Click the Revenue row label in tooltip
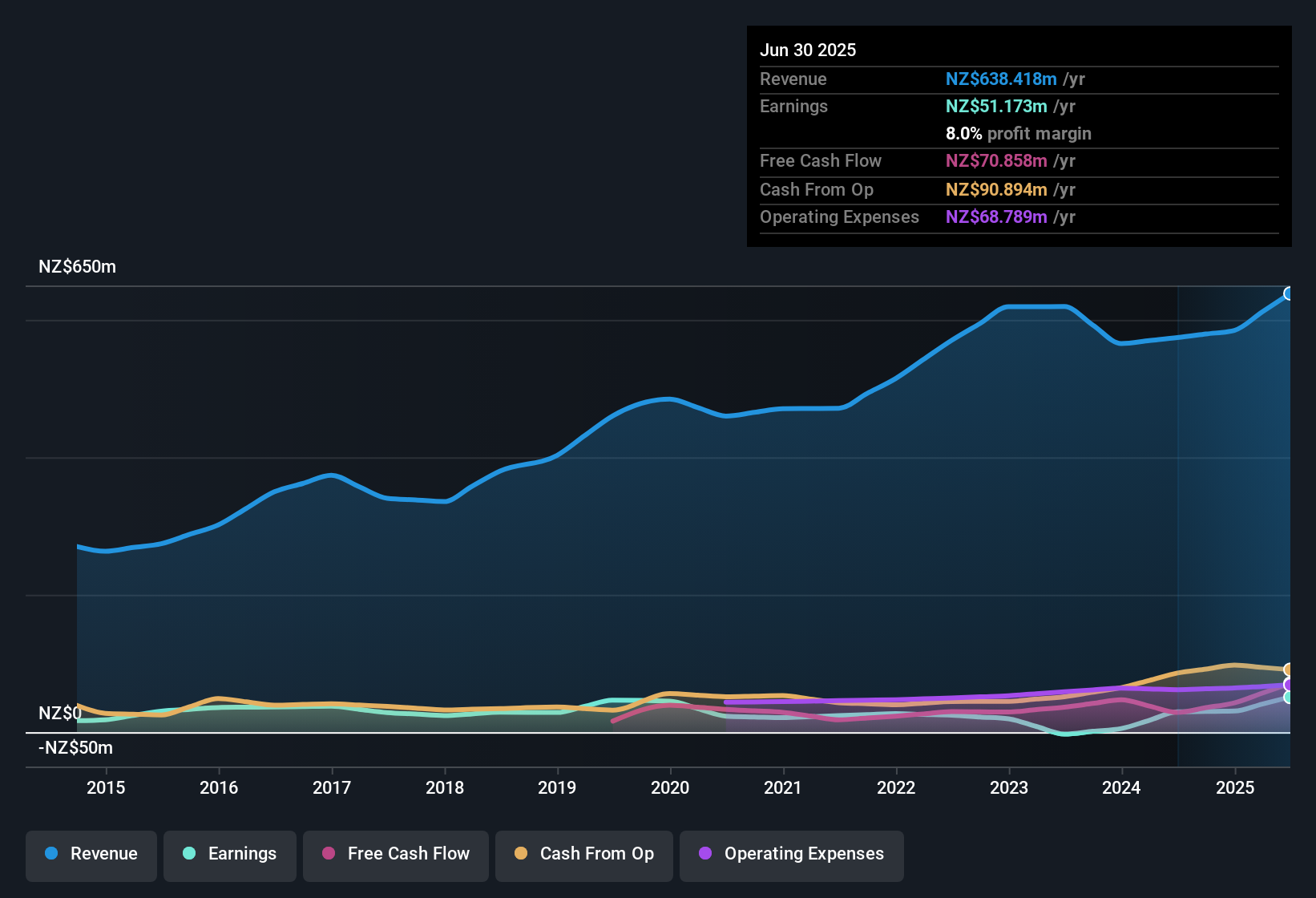This screenshot has width=1316, height=898. coord(793,79)
